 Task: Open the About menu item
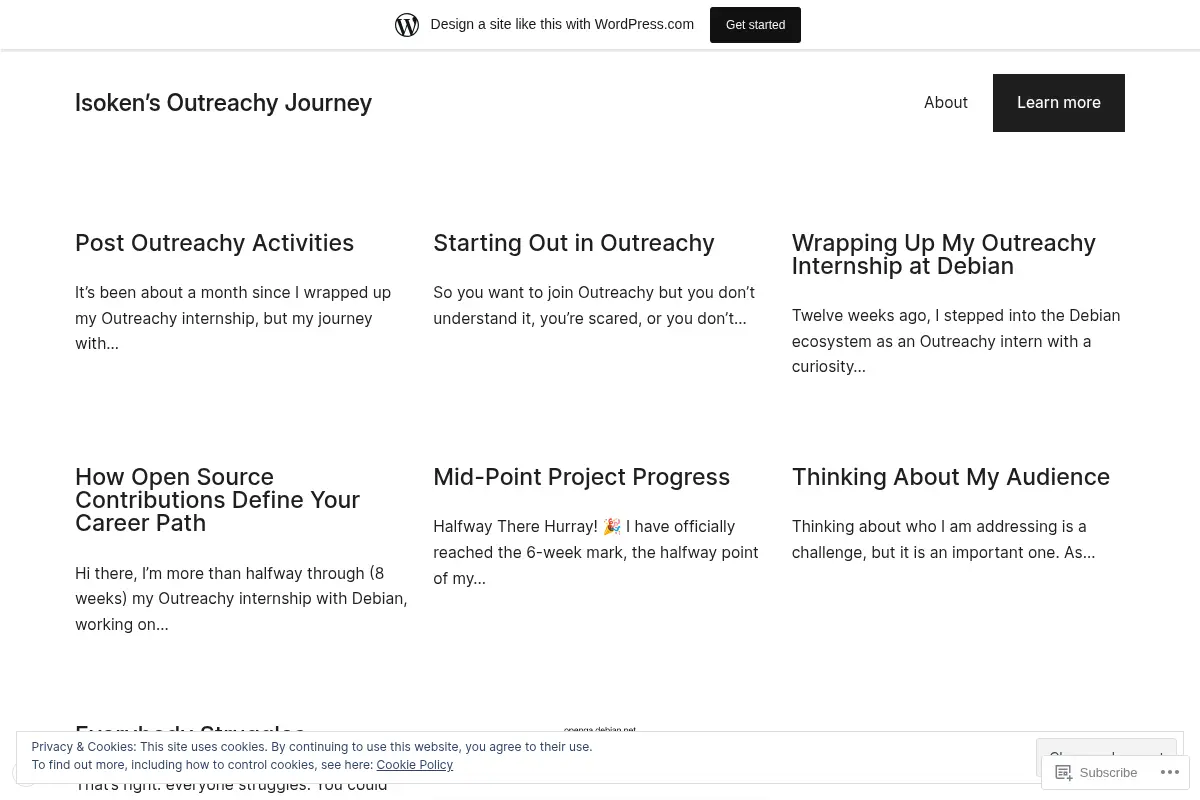(x=945, y=102)
